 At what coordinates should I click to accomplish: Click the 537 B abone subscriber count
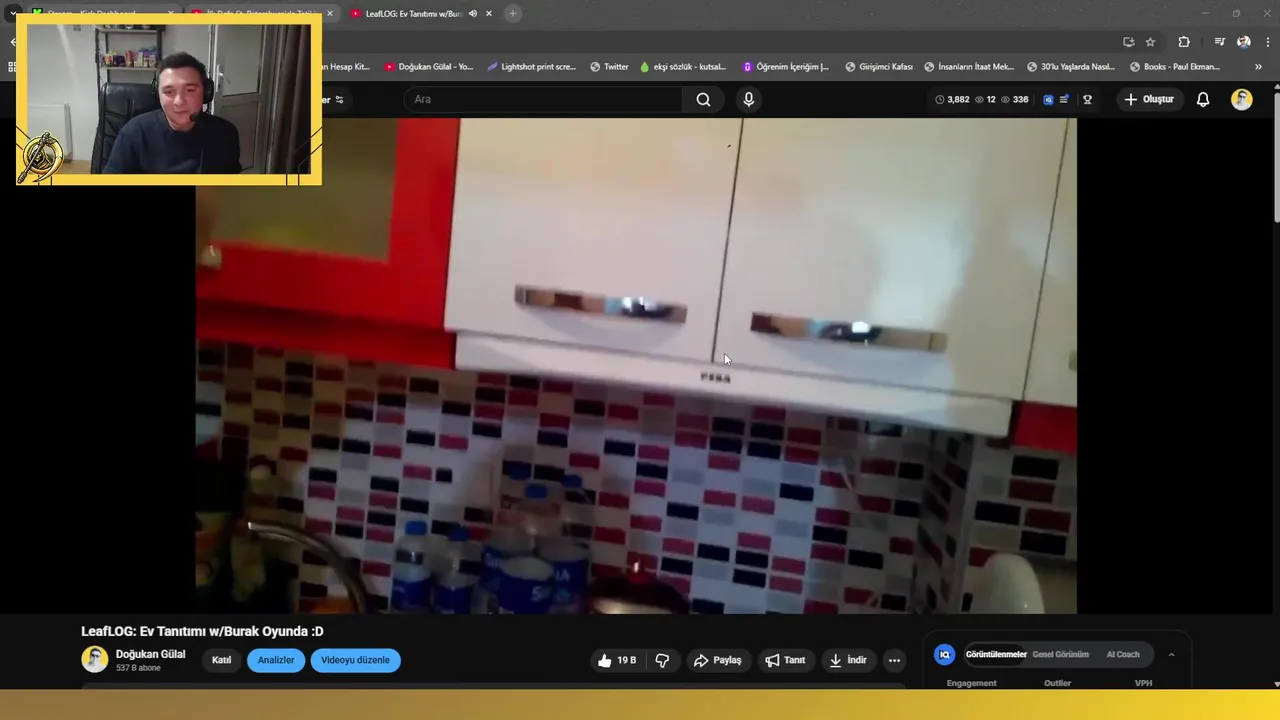point(138,668)
